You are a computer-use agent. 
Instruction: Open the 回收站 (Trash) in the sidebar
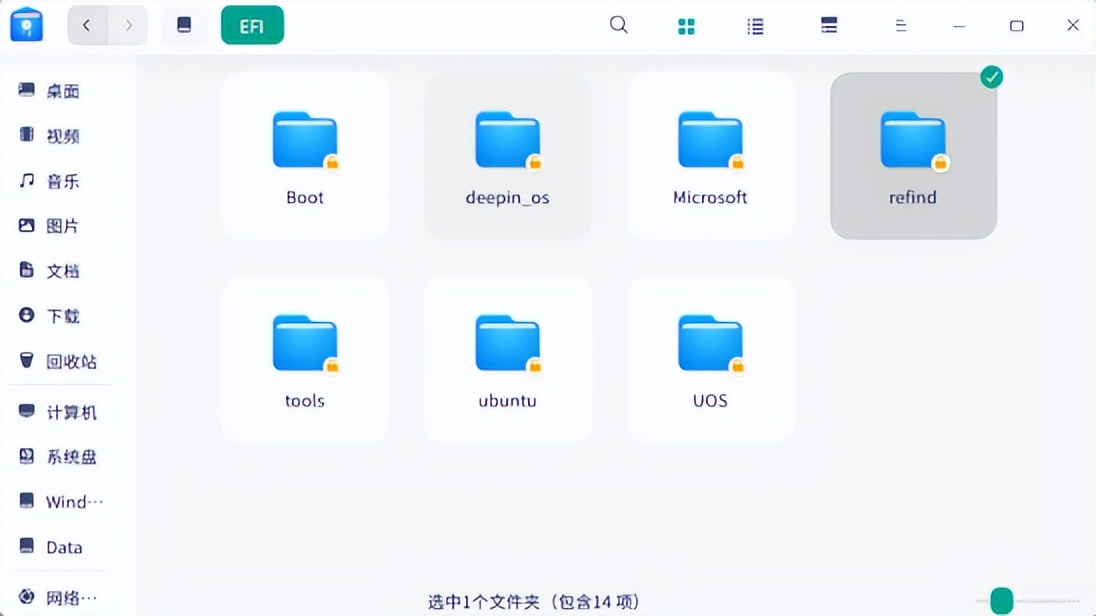(62, 361)
